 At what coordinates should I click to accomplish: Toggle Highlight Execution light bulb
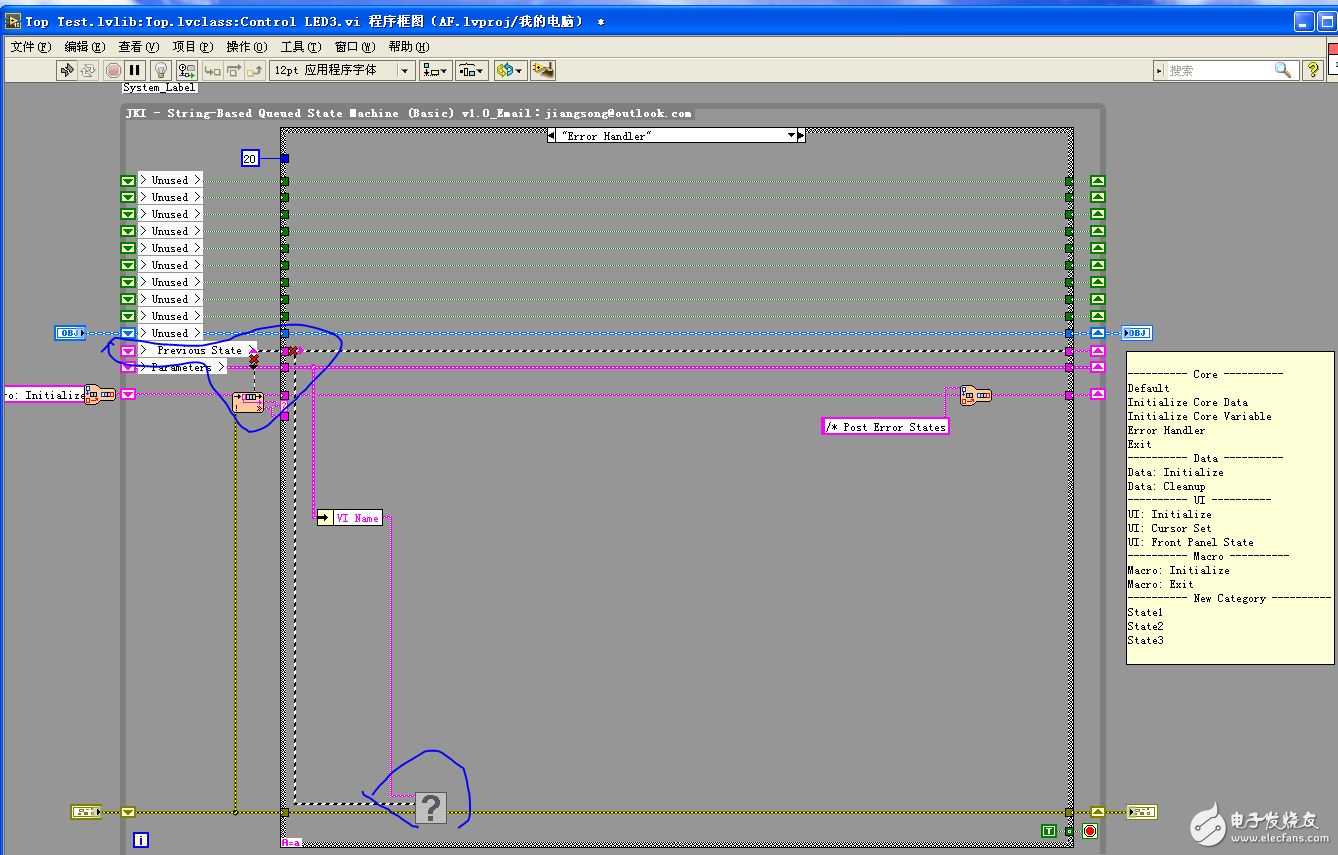(160, 70)
